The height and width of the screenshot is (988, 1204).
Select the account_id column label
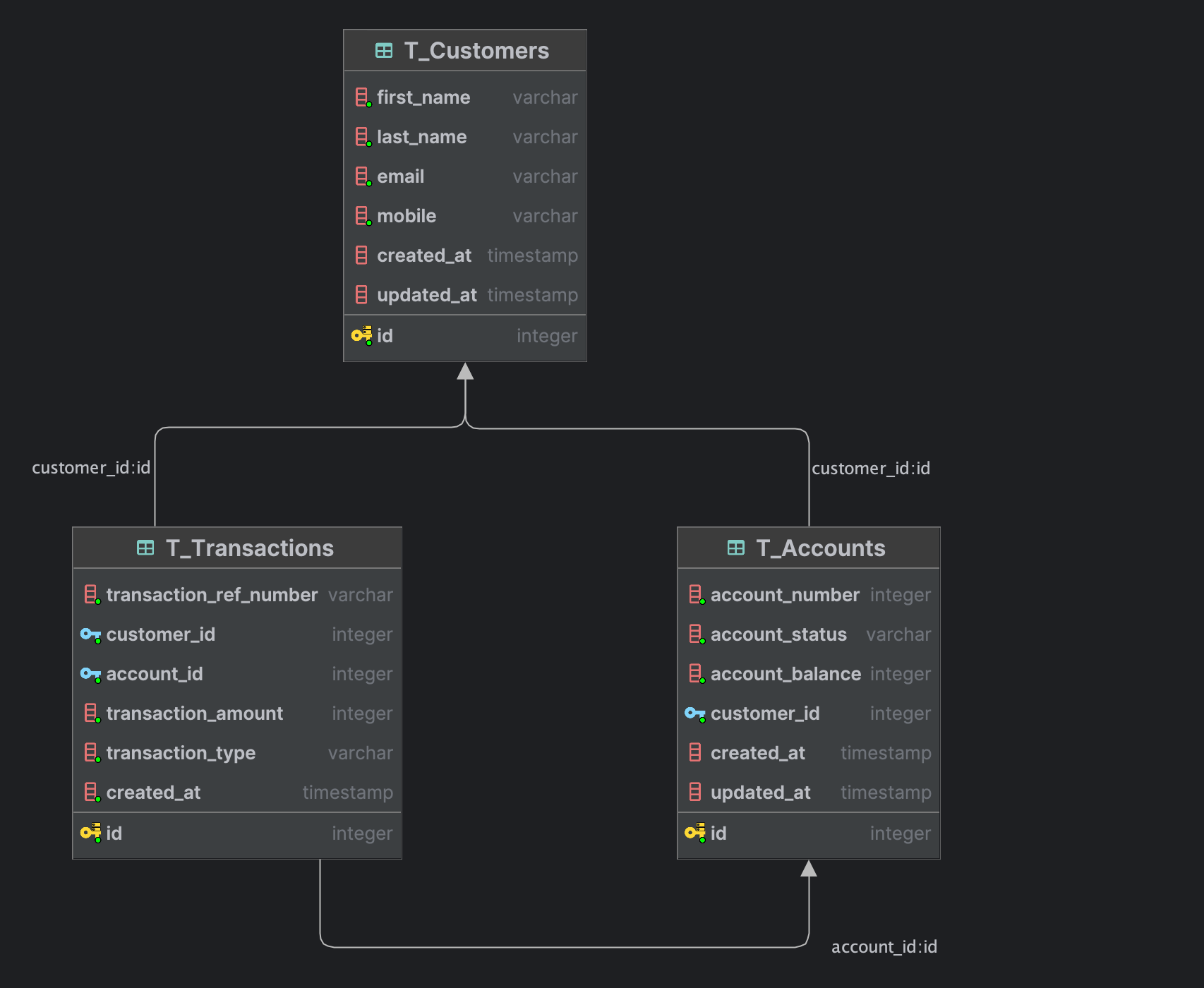coord(155,674)
